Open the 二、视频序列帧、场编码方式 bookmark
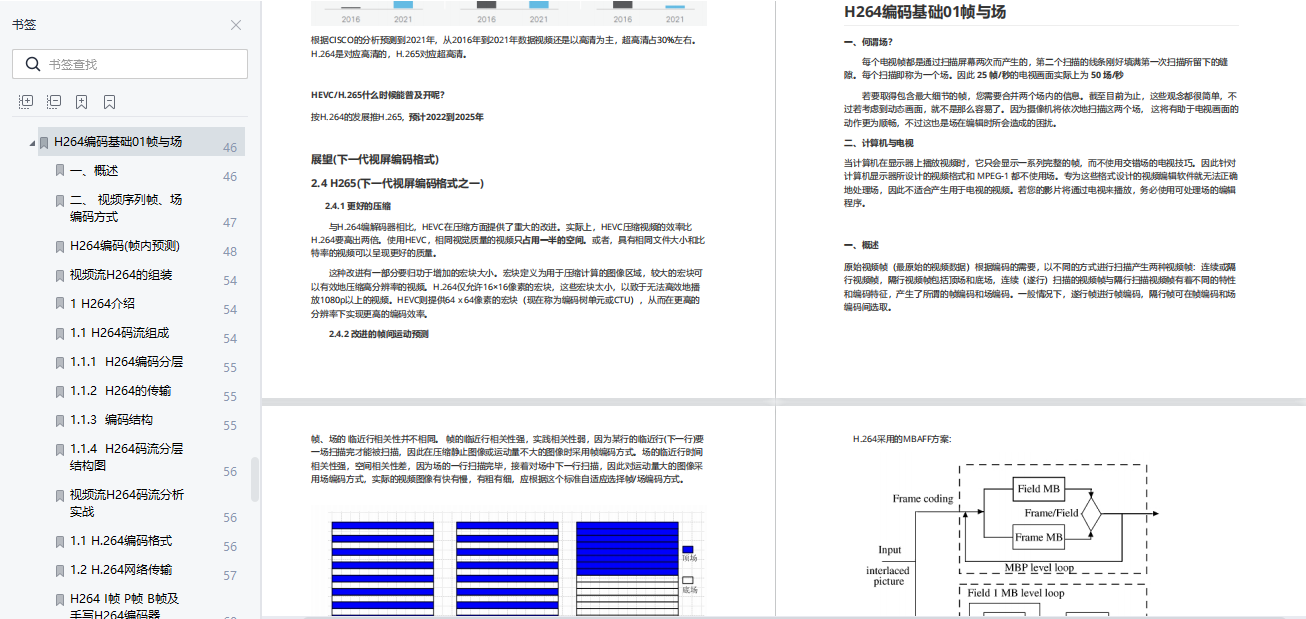This screenshot has height=619, width=1306. [x=120, y=207]
